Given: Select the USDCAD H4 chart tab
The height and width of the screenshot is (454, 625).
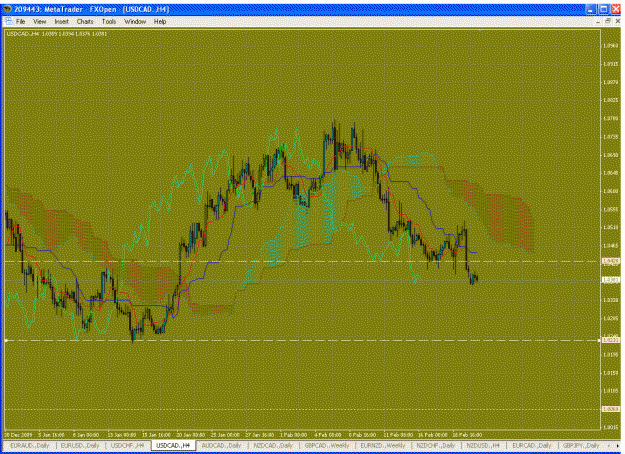Looking at the screenshot, I should tap(173, 445).
